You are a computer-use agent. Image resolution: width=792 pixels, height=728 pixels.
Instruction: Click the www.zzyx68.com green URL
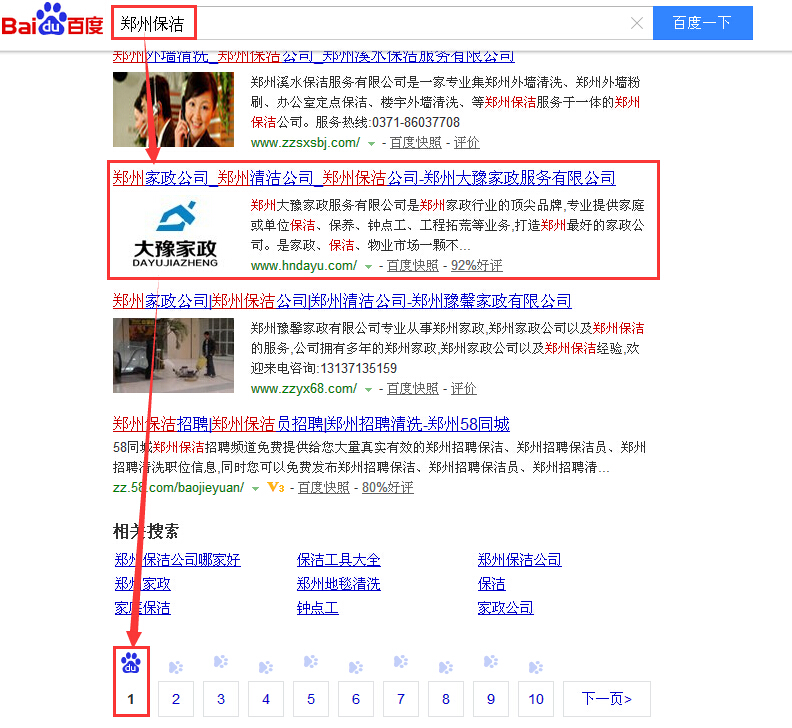(x=304, y=389)
